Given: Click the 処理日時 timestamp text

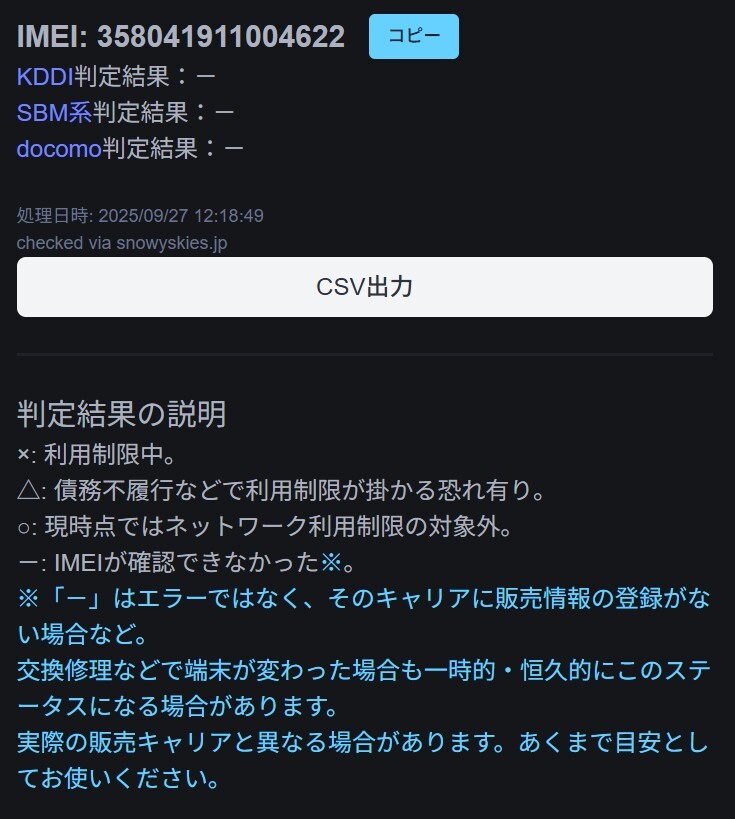Looking at the screenshot, I should point(140,216).
